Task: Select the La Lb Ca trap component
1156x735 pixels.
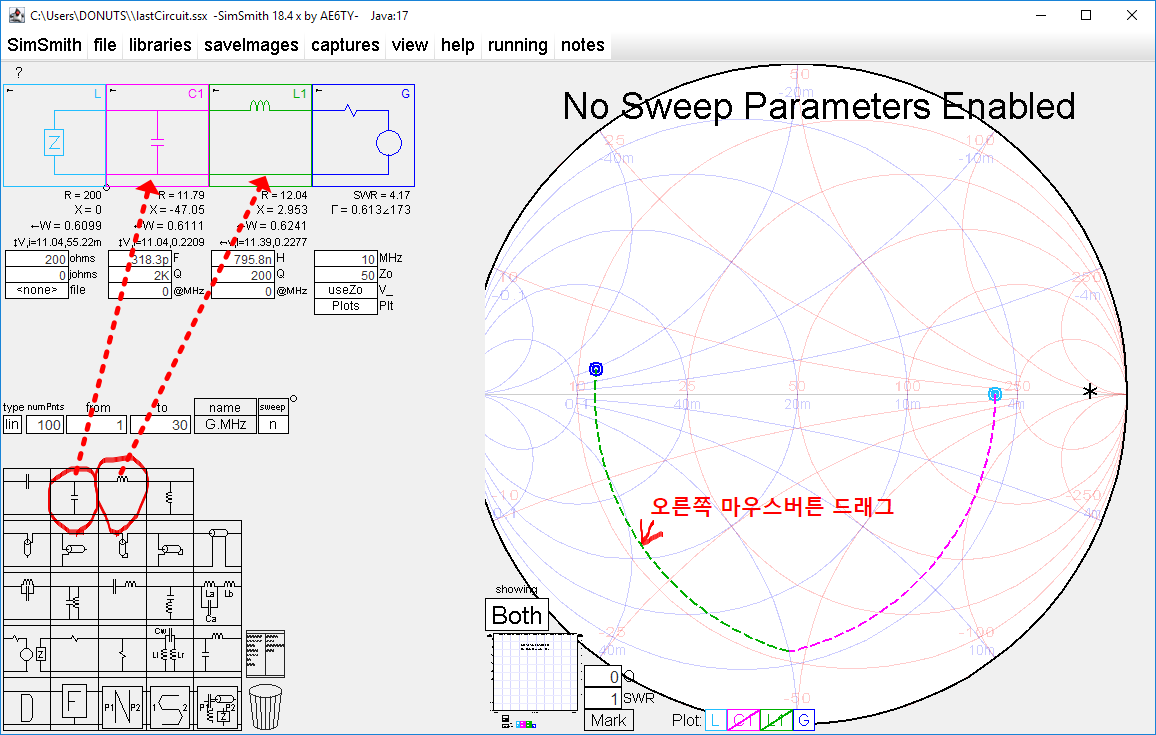Action: click(217, 597)
